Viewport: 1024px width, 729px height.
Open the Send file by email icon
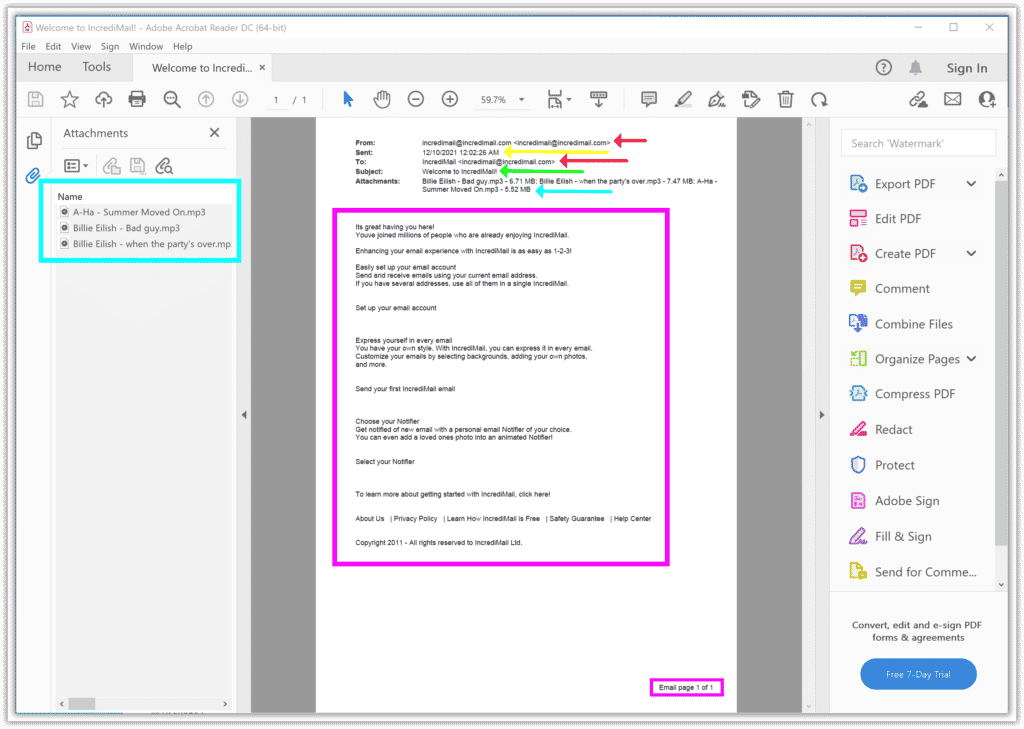(952, 99)
